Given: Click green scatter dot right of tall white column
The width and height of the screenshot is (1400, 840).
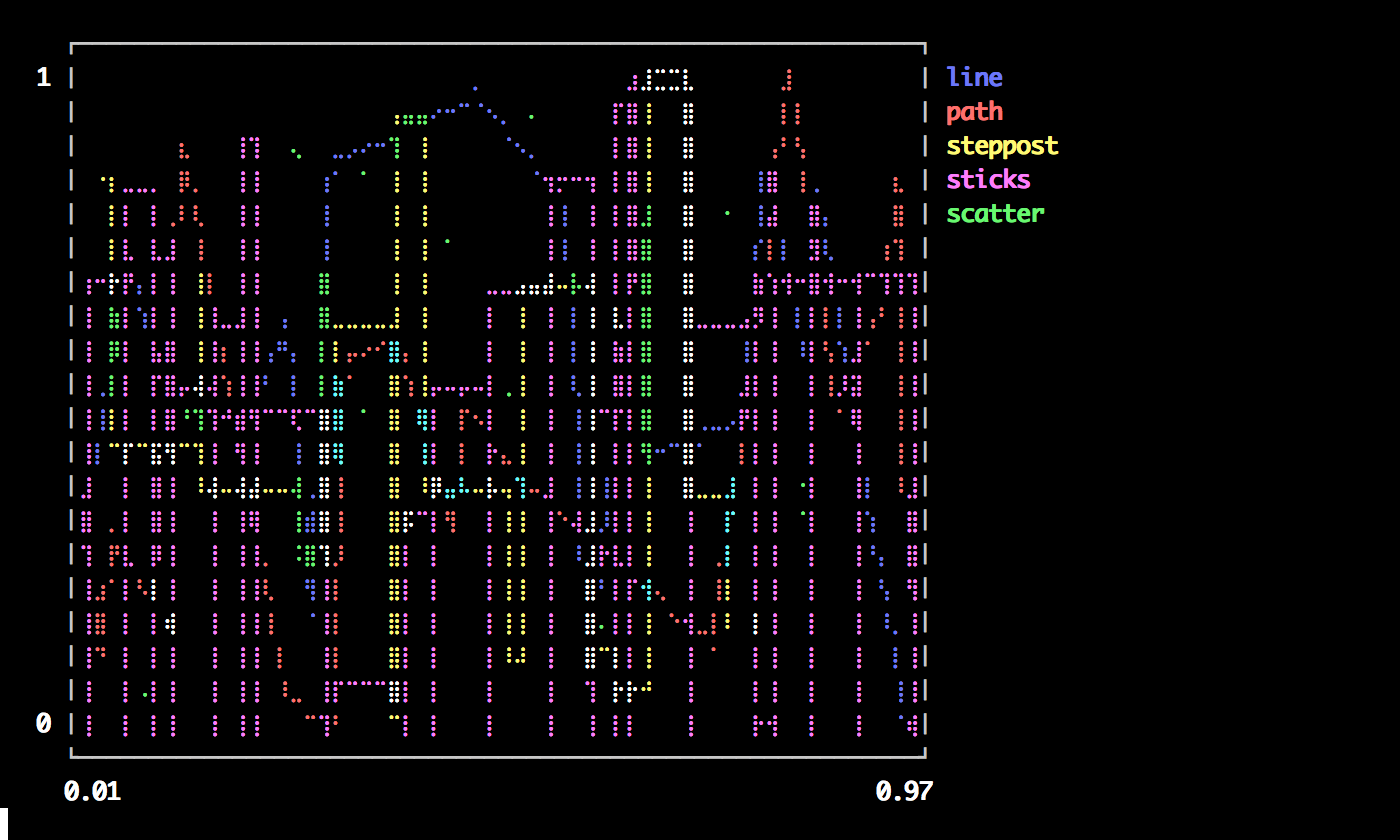Looking at the screenshot, I should pos(727,213).
